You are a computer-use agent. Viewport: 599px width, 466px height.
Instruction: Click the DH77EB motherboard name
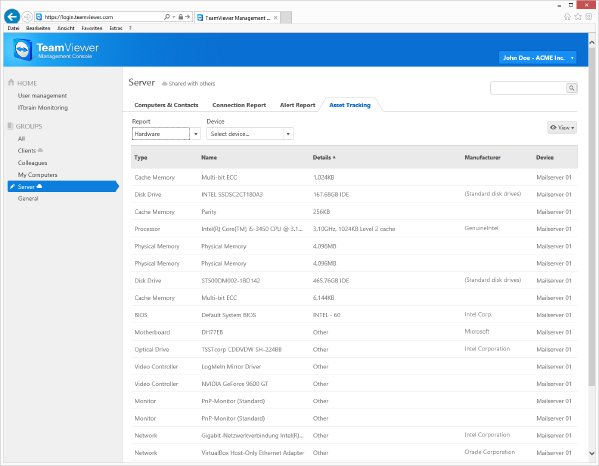click(212, 332)
